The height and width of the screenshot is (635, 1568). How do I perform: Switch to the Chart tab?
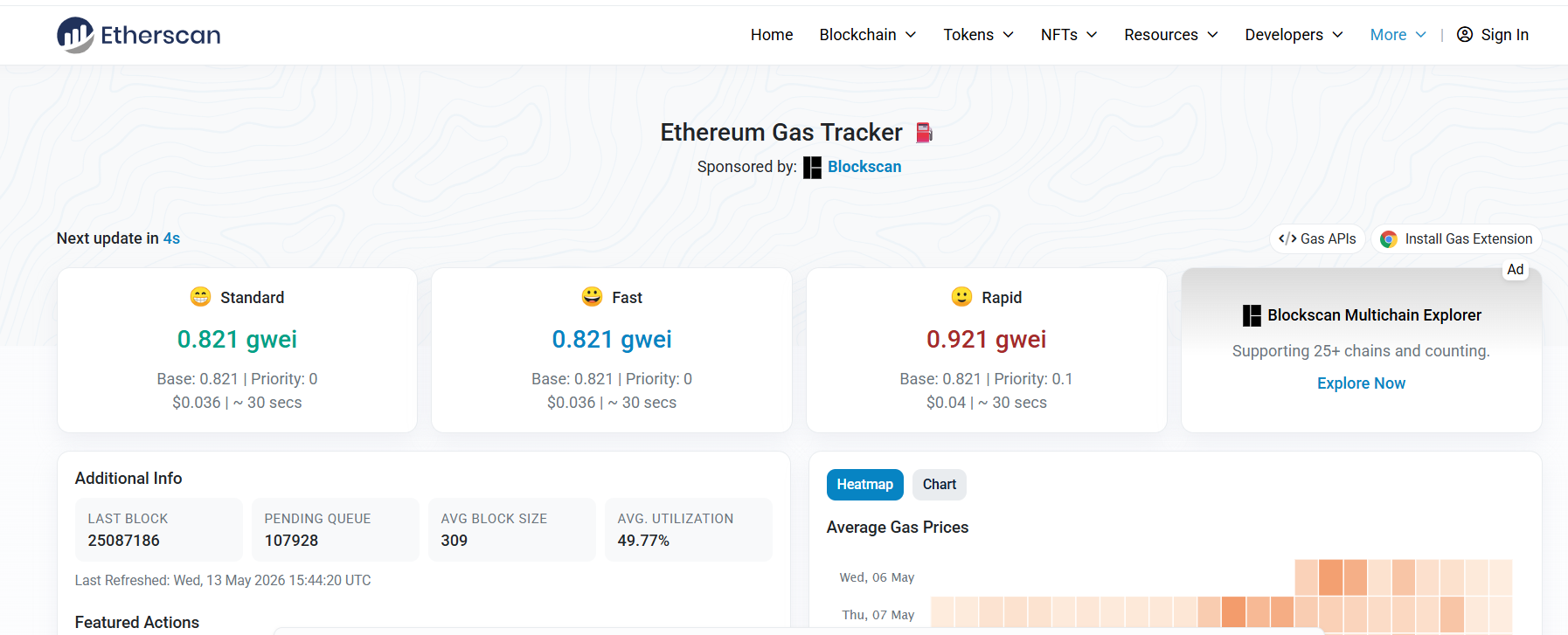940,485
